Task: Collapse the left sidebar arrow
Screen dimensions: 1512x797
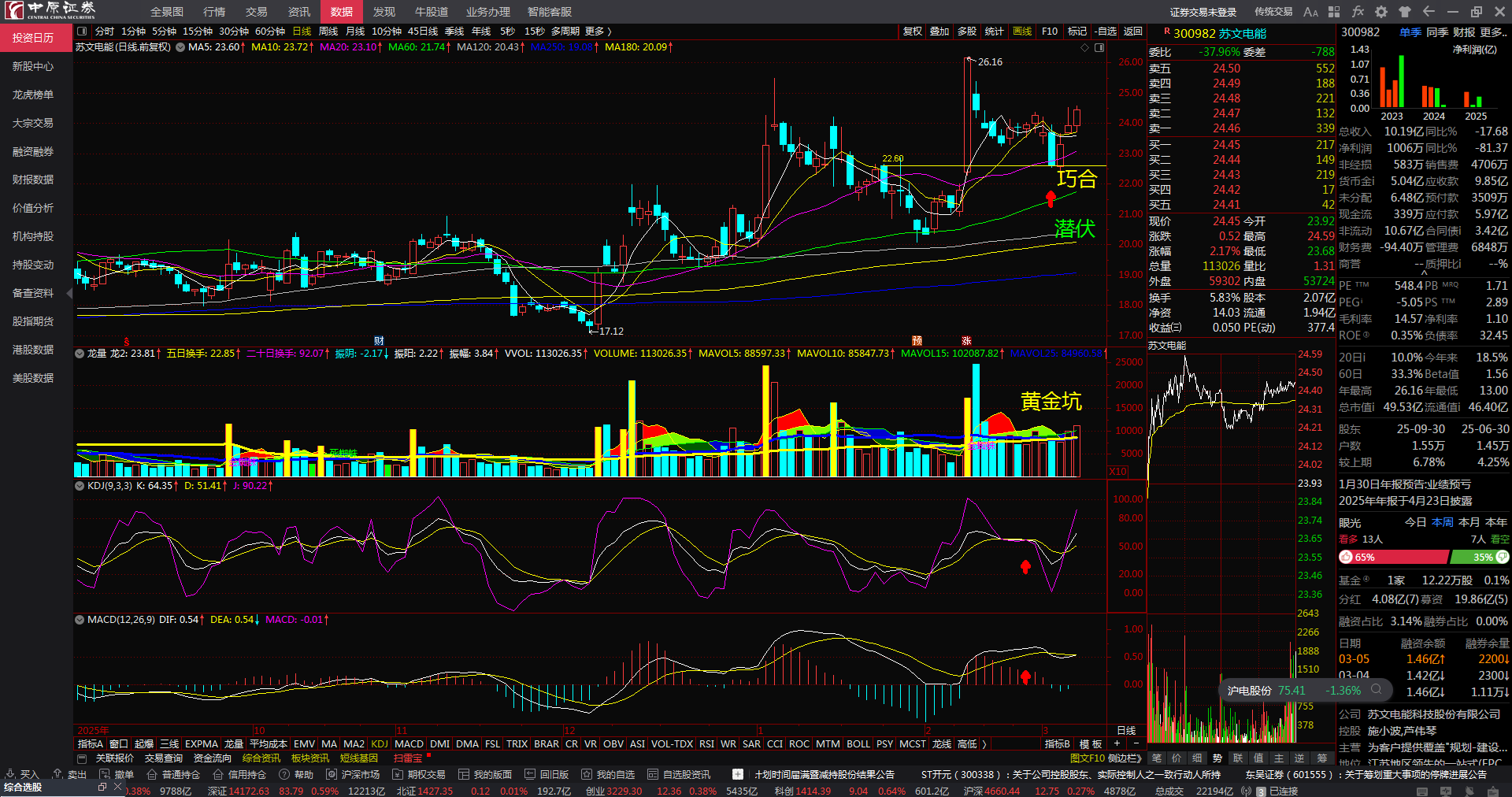Action: [69, 293]
